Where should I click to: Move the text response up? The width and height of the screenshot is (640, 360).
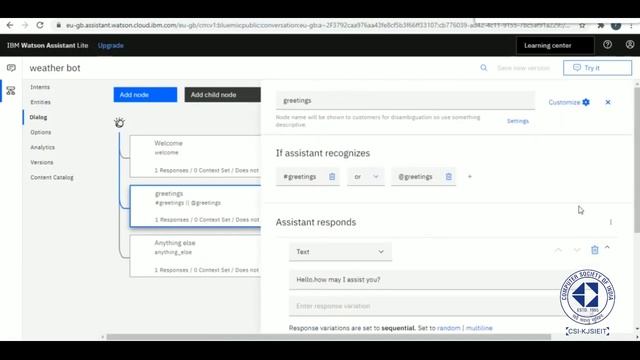click(x=558, y=250)
